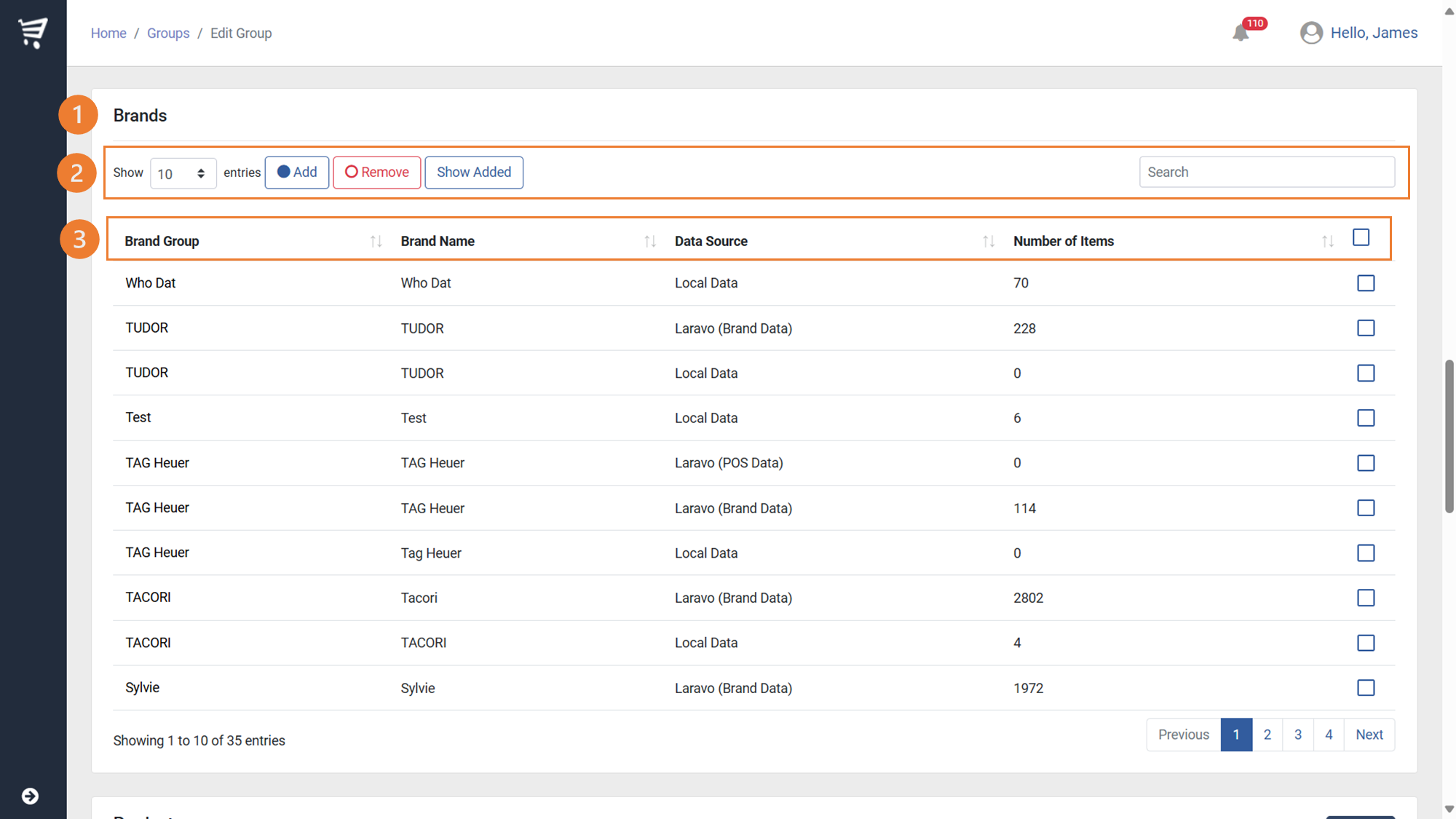Click the Edit Group breadcrumb text

coord(241,33)
